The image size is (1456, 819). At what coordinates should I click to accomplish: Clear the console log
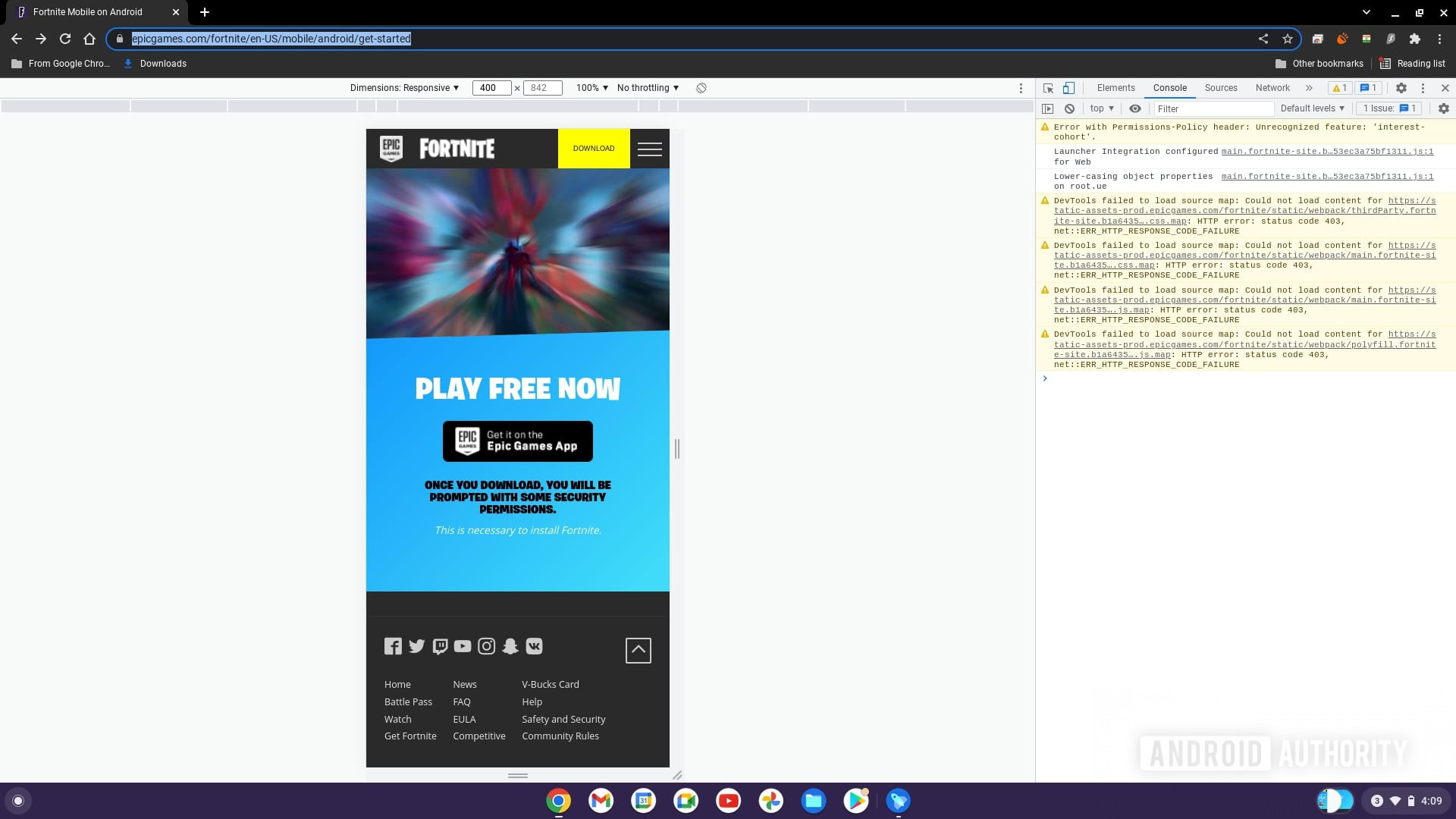tap(1069, 108)
